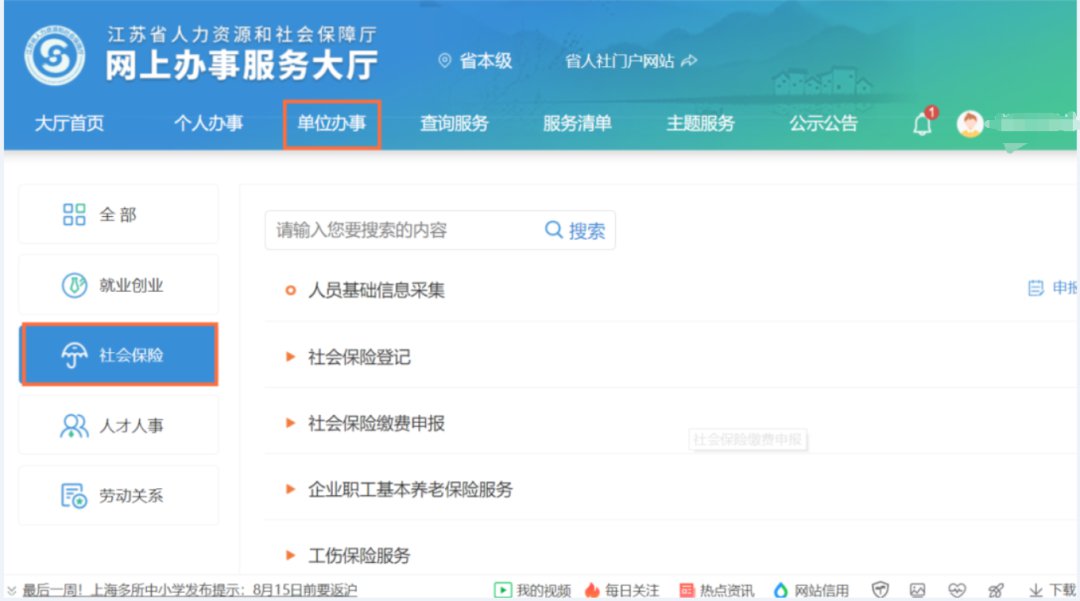This screenshot has height=601, width=1080.
Task: Expand the 社会保险缴费申报 section
Action: coord(376,423)
